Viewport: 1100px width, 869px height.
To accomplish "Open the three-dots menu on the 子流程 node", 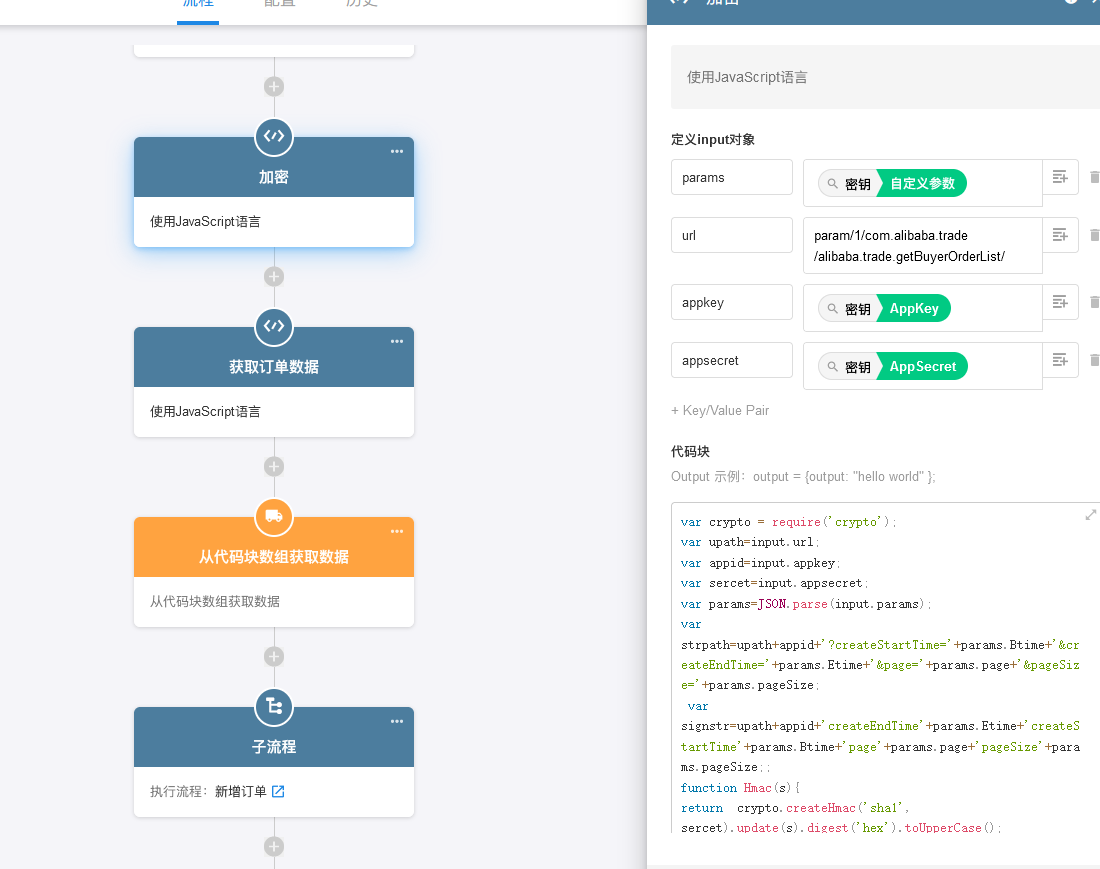I will tap(397, 721).
